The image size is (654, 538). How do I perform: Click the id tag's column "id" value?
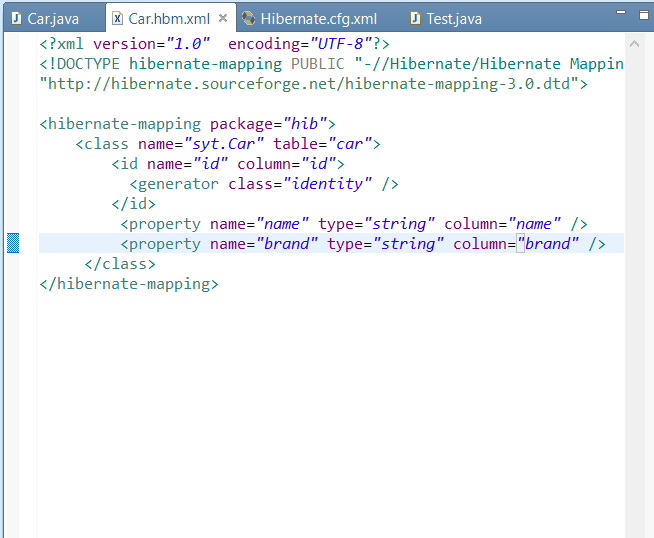coord(318,164)
